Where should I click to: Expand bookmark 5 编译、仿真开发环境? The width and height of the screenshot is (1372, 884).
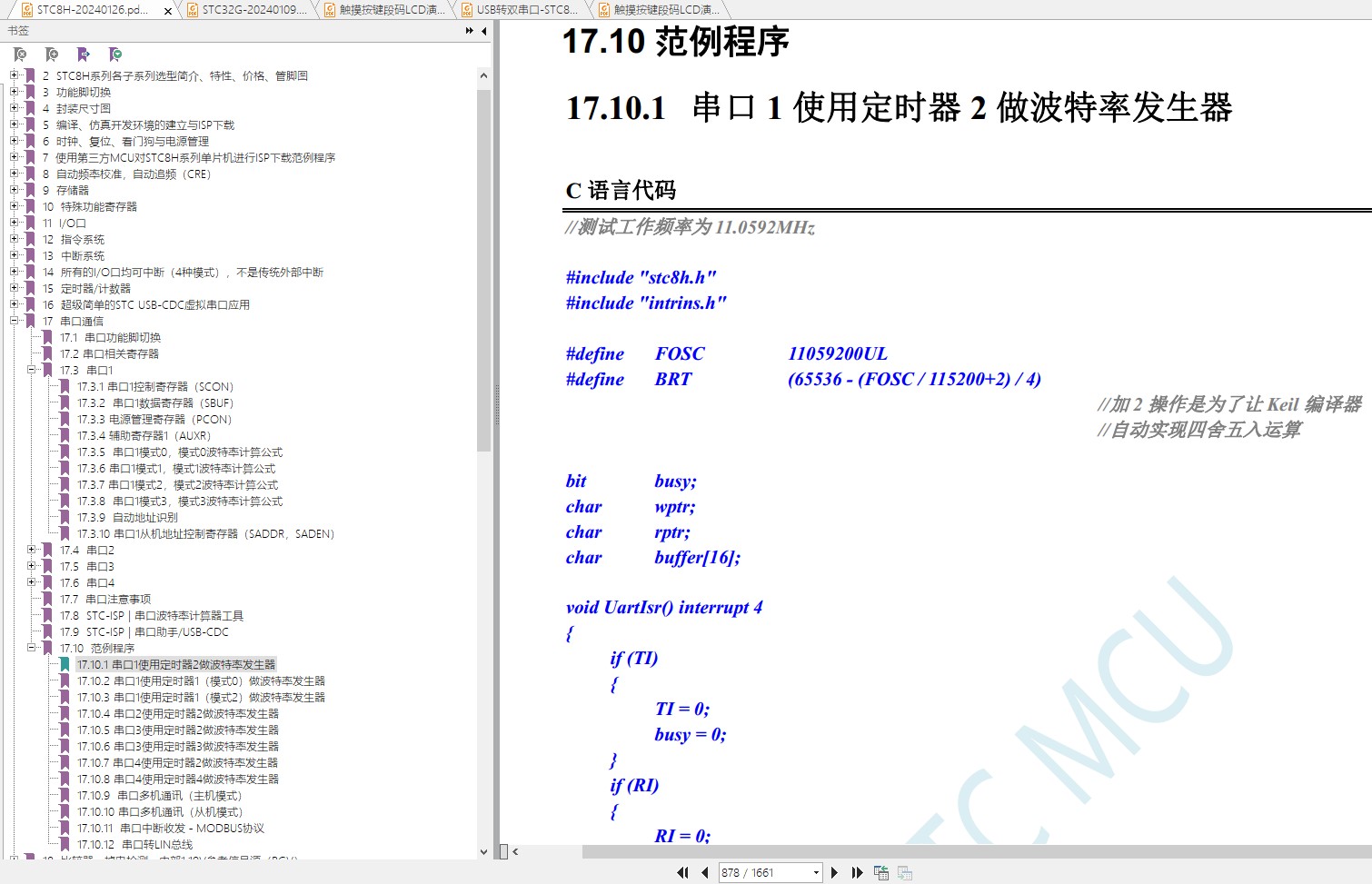coord(14,124)
